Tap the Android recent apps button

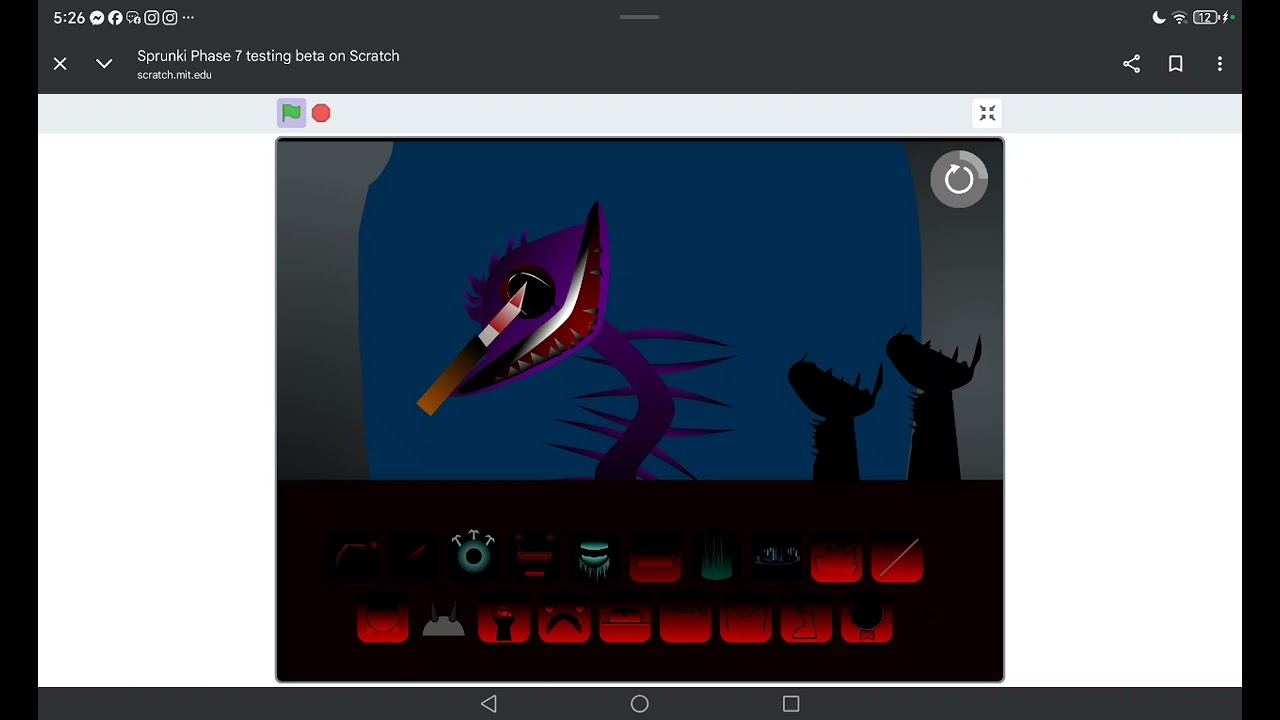click(791, 704)
